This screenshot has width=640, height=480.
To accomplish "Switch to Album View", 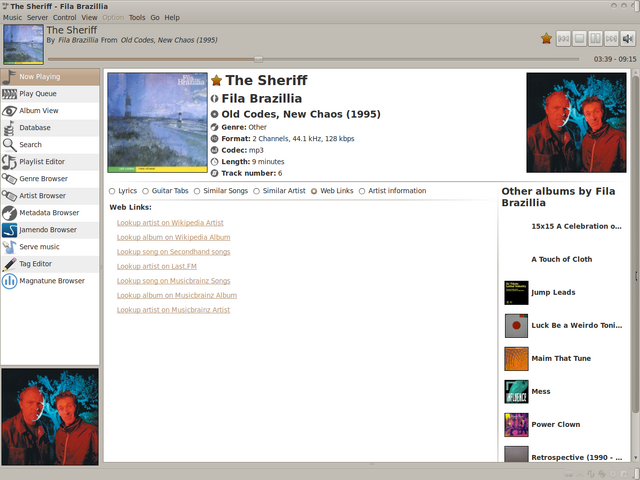I will pos(50,111).
